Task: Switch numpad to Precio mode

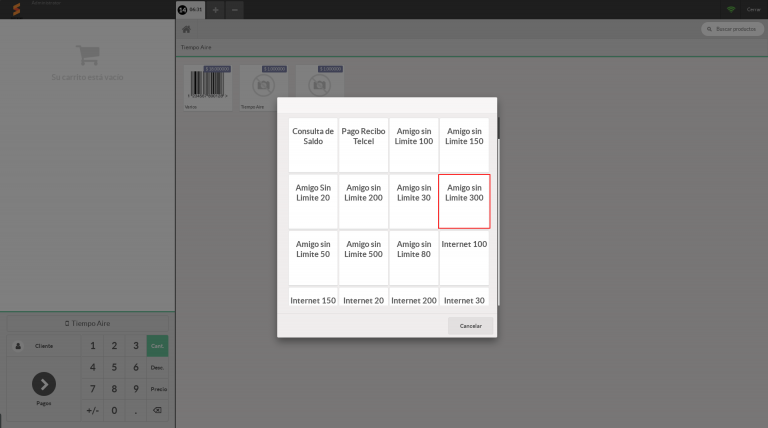Action: point(157,389)
